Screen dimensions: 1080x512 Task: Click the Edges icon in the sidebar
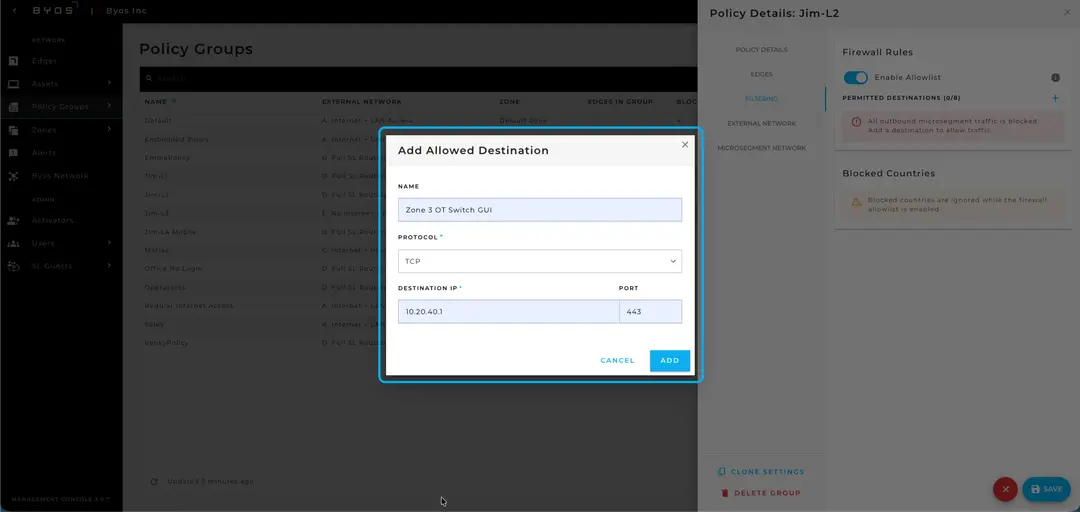pyautogui.click(x=13, y=61)
